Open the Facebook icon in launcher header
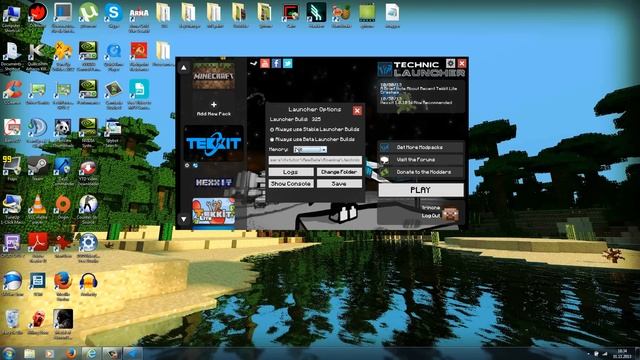 [x=276, y=63]
